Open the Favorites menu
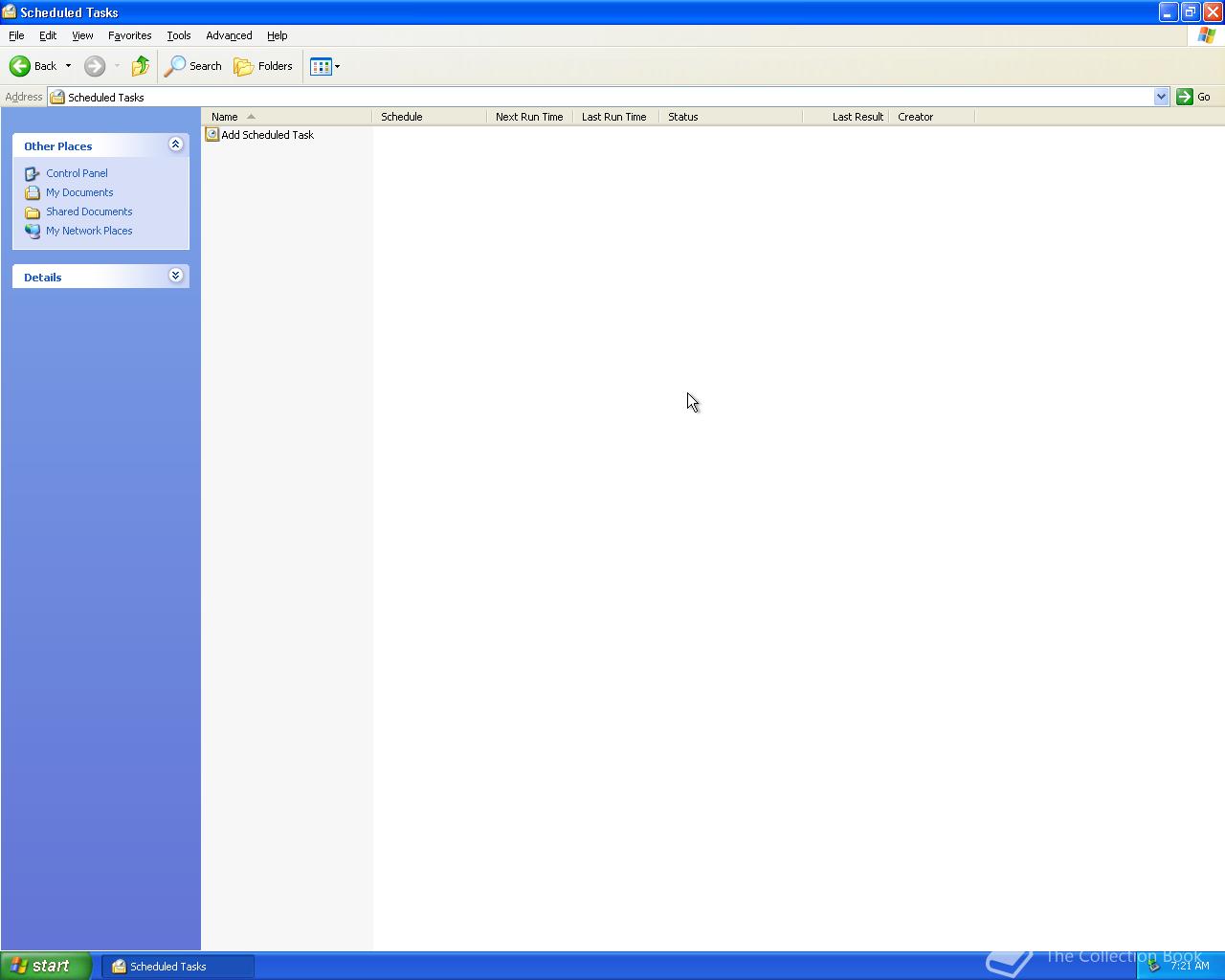 [x=129, y=35]
